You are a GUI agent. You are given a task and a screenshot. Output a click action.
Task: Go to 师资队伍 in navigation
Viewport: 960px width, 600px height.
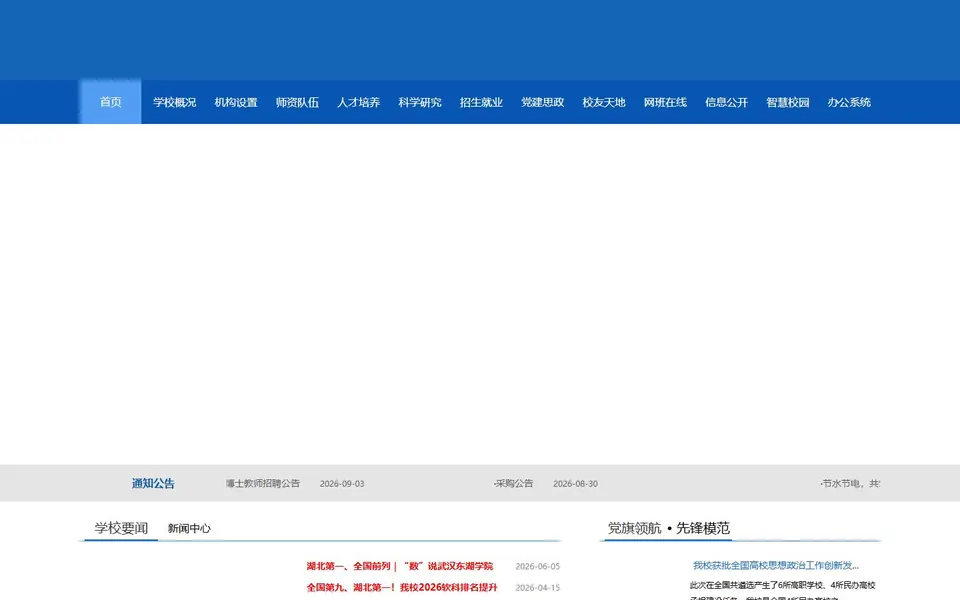[297, 102]
